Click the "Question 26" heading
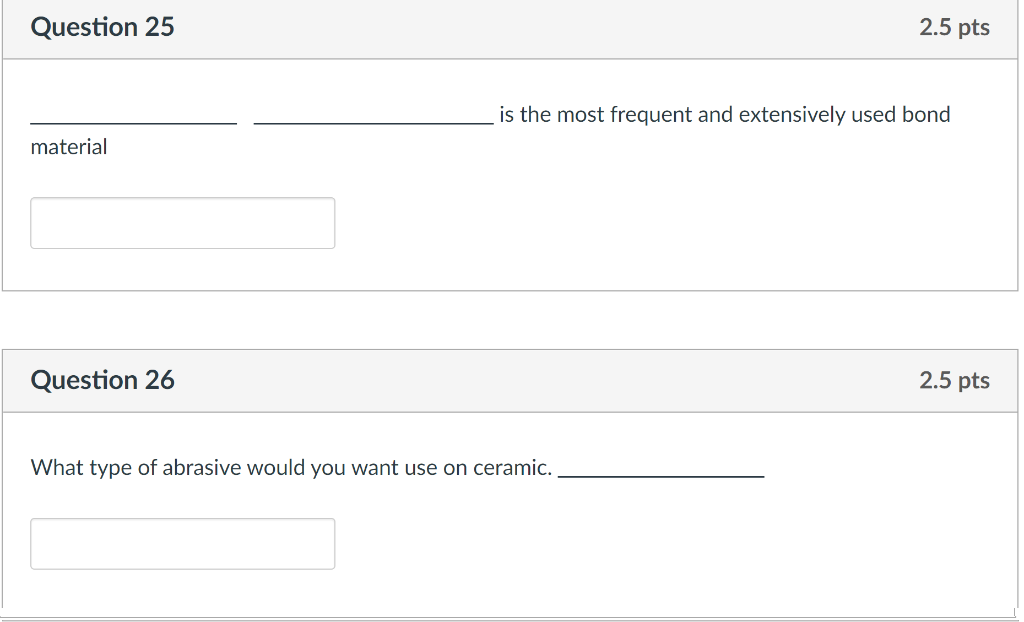The width and height of the screenshot is (1024, 622). click(102, 380)
